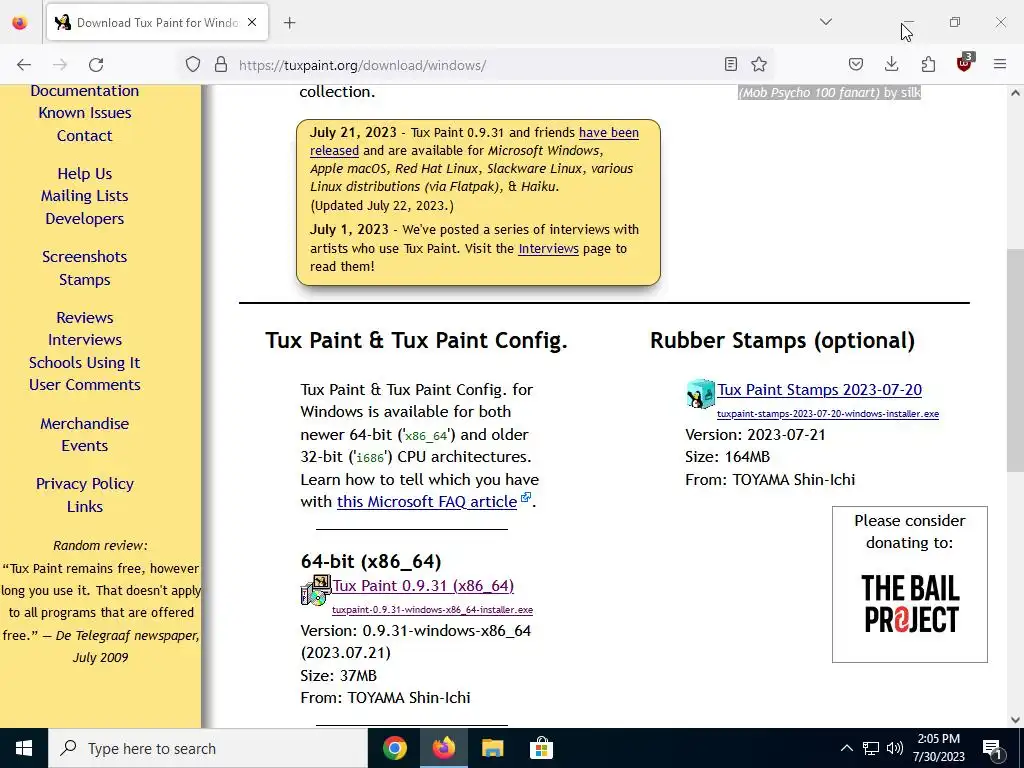The width and height of the screenshot is (1024, 768).
Task: View the Screenshots page
Action: [85, 257]
